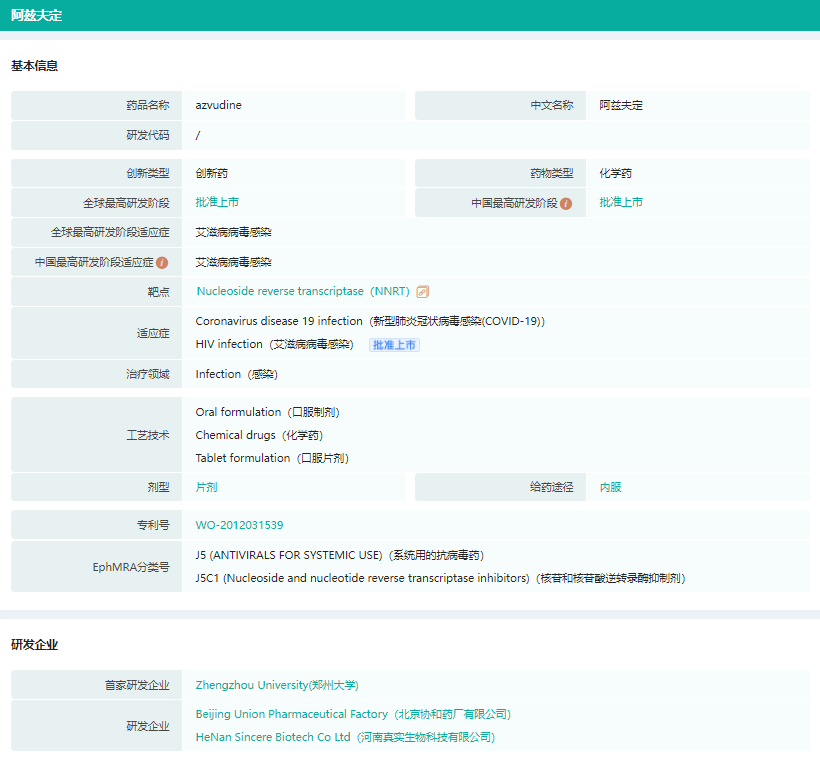Open the 内服 administration route link
The image size is (820, 757).
610,488
